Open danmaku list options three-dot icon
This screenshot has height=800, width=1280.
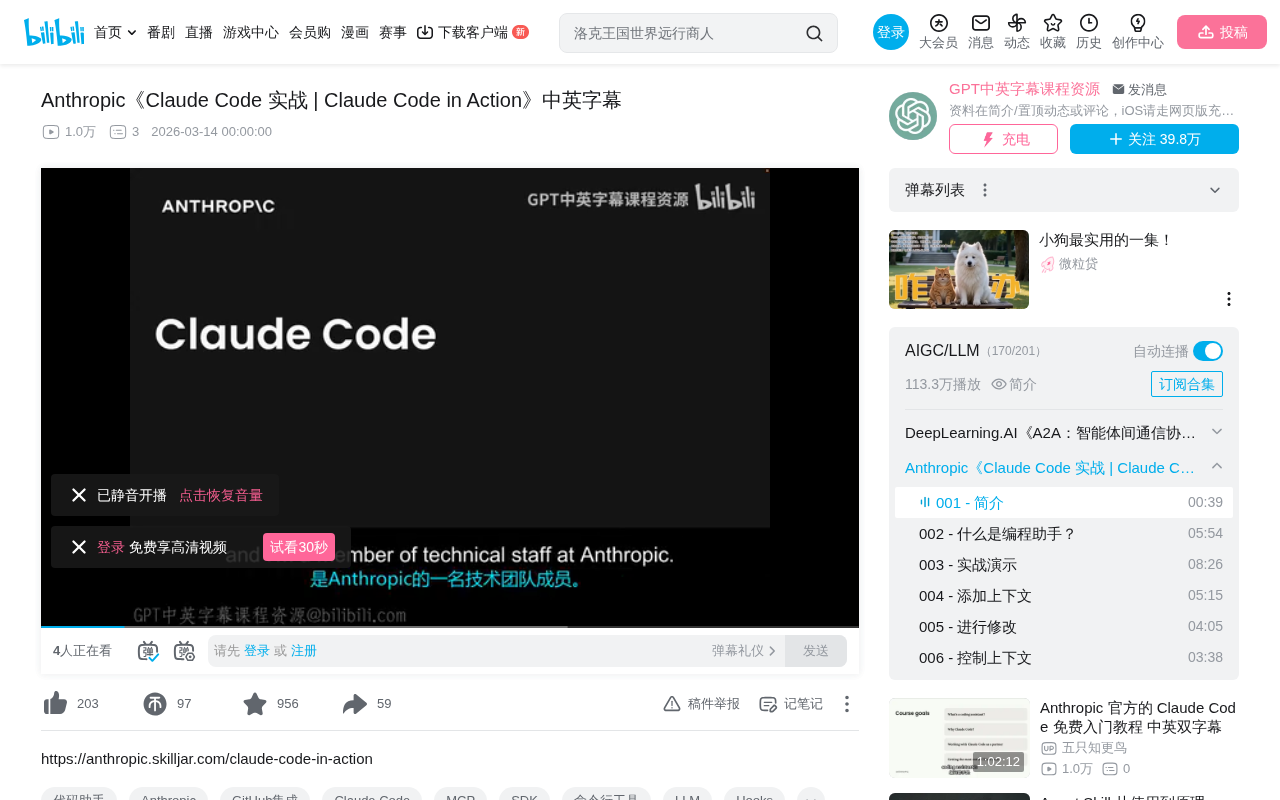point(985,190)
